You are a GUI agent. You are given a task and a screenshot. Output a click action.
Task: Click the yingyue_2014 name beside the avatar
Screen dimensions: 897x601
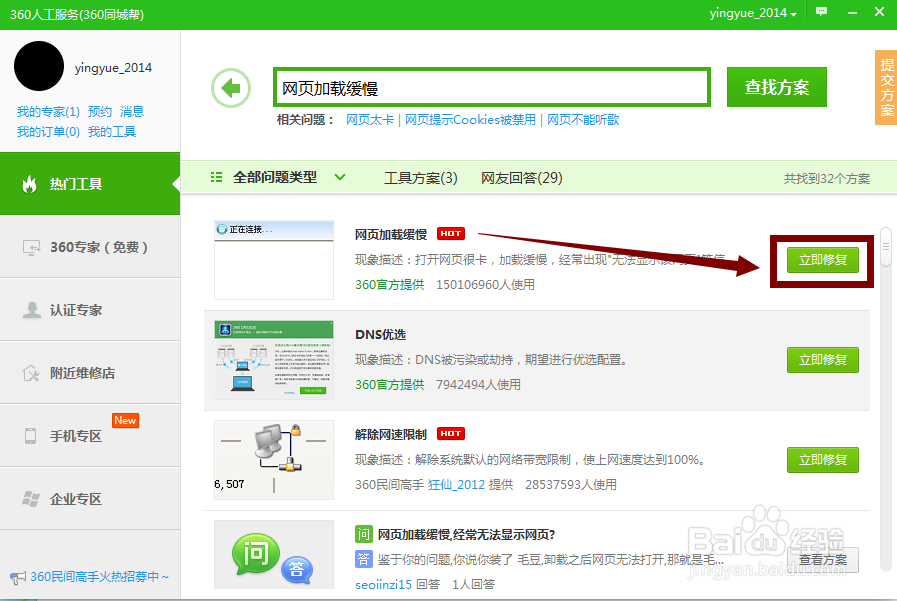pos(113,68)
